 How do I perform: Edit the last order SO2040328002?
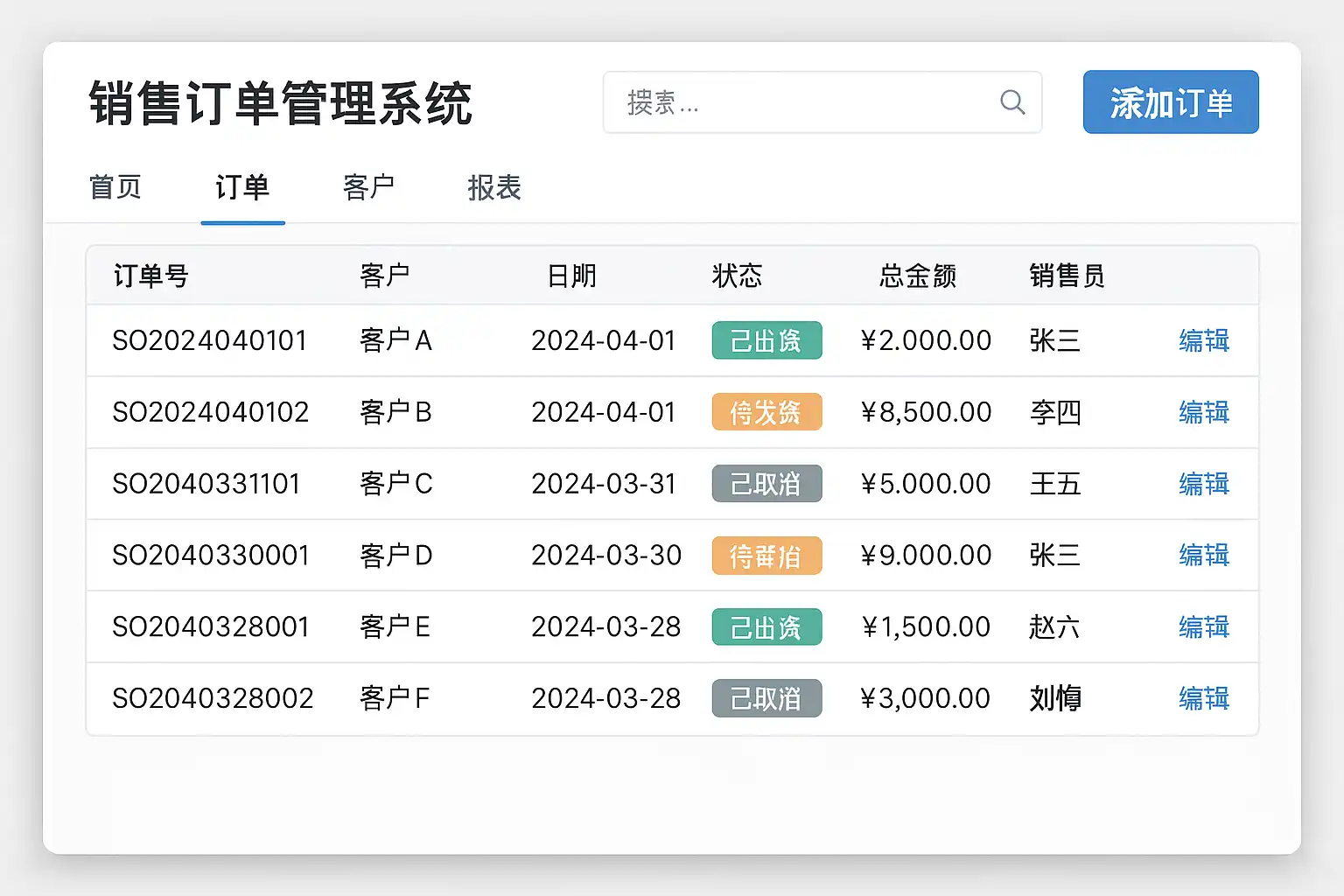(1203, 698)
